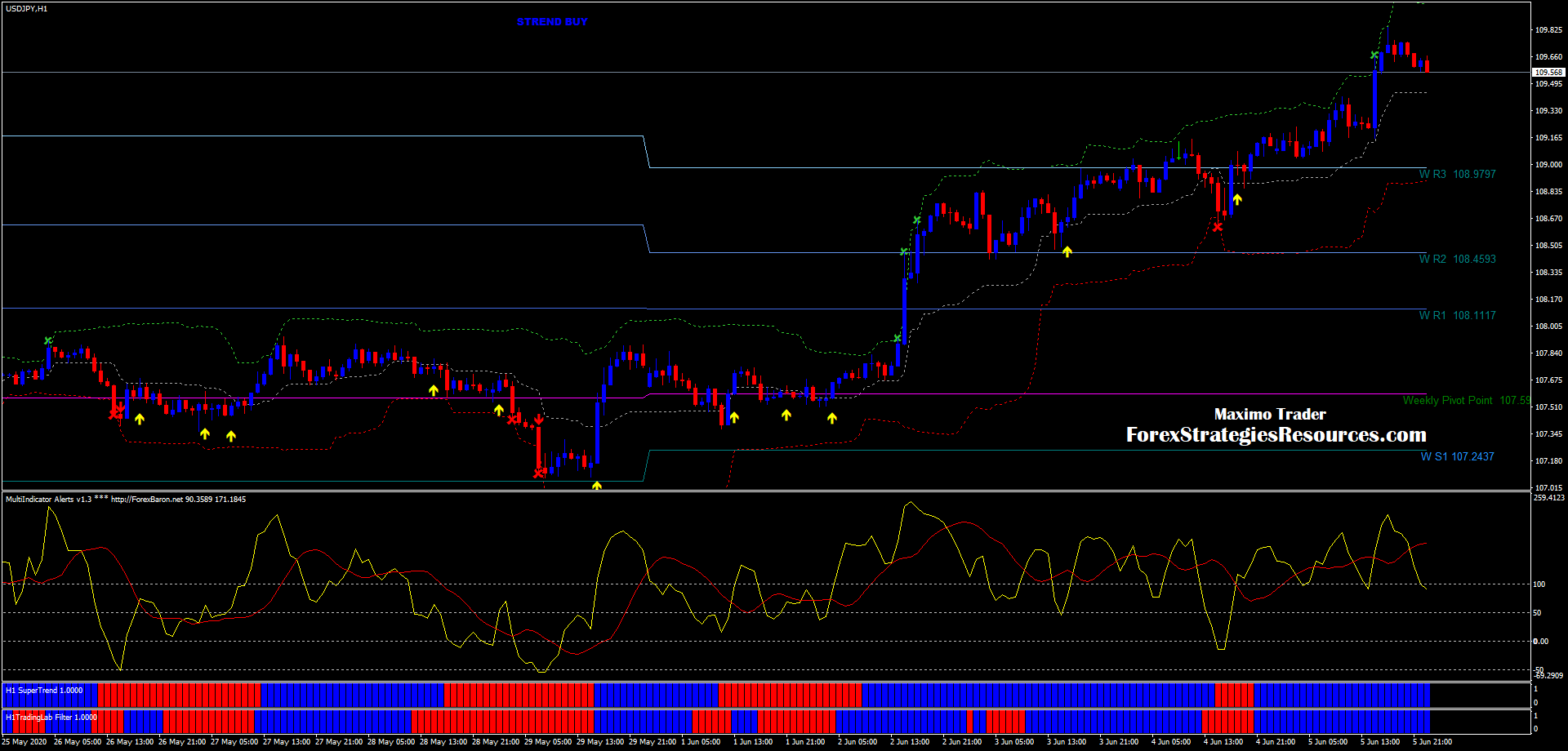Expand the MultiIndicator Alerts v1.3 subwindow
The image size is (1568, 751).
pyautogui.click(x=49, y=499)
